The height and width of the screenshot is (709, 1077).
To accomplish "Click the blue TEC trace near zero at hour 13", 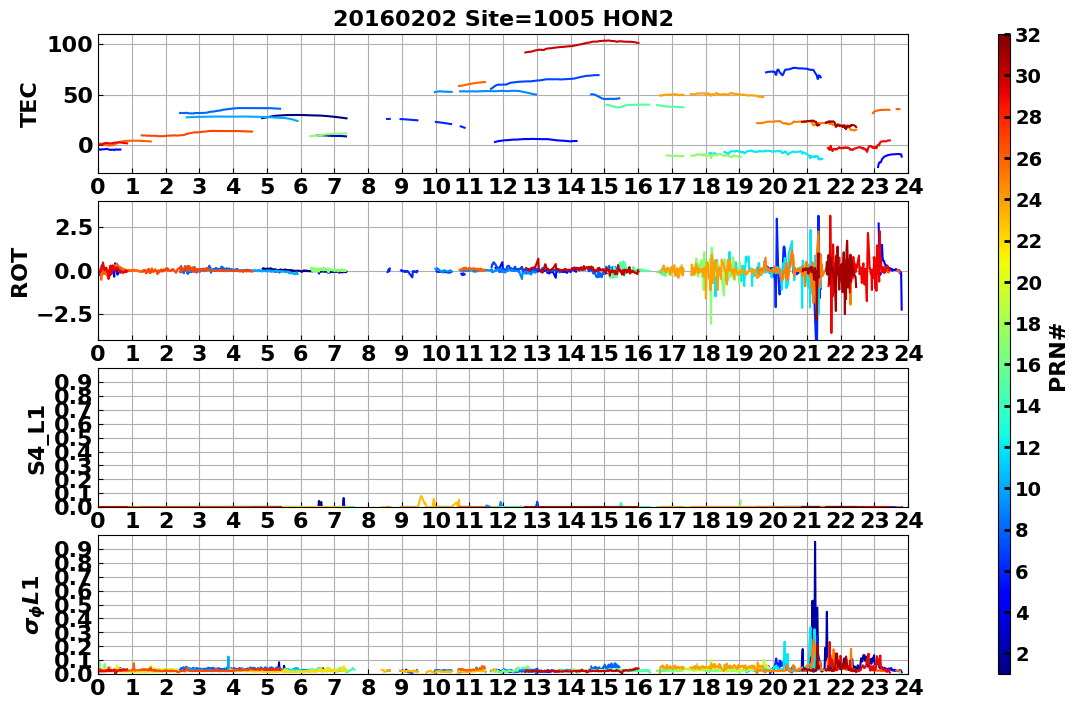I will (x=536, y=139).
